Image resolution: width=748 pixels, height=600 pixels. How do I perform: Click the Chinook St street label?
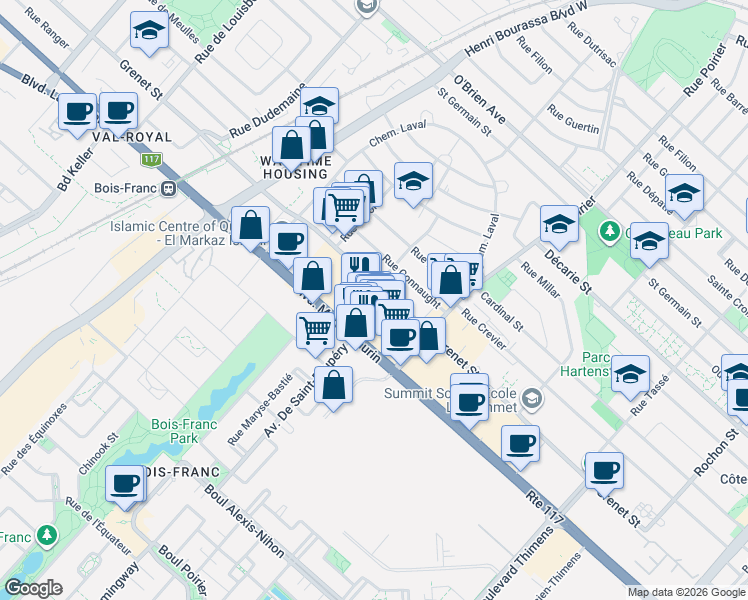point(98,454)
